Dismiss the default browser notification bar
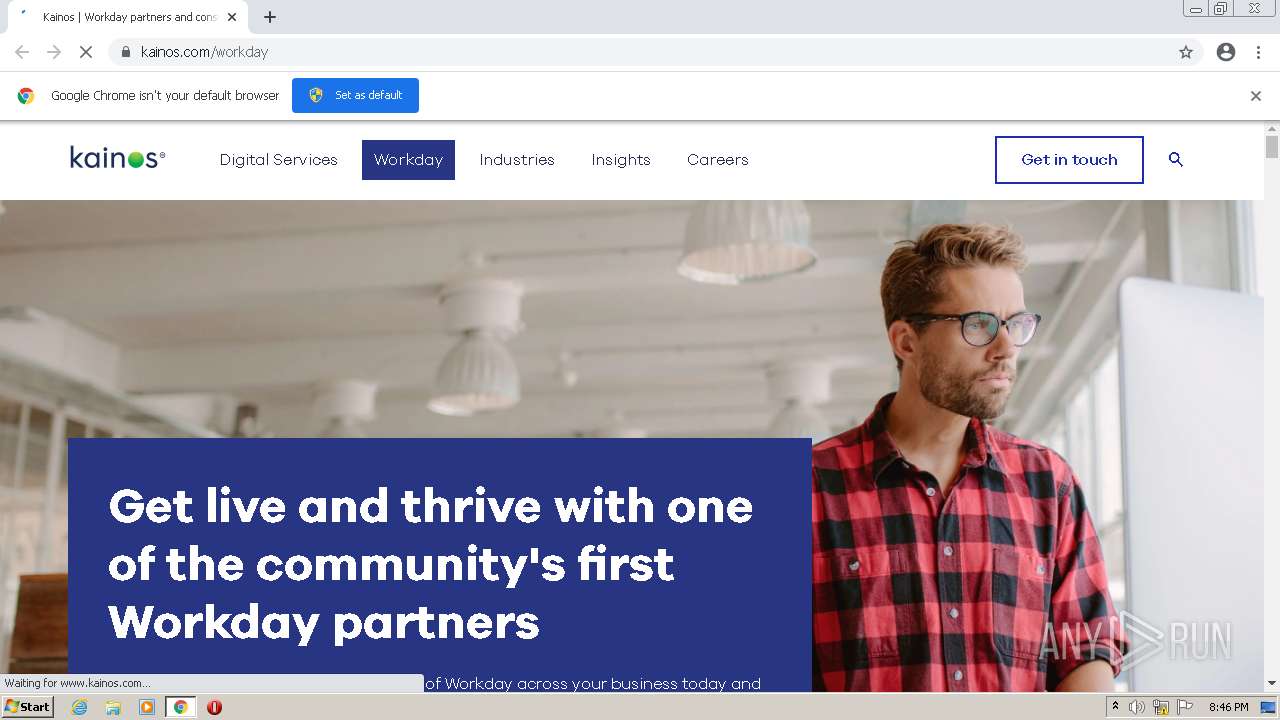 [x=1256, y=96]
